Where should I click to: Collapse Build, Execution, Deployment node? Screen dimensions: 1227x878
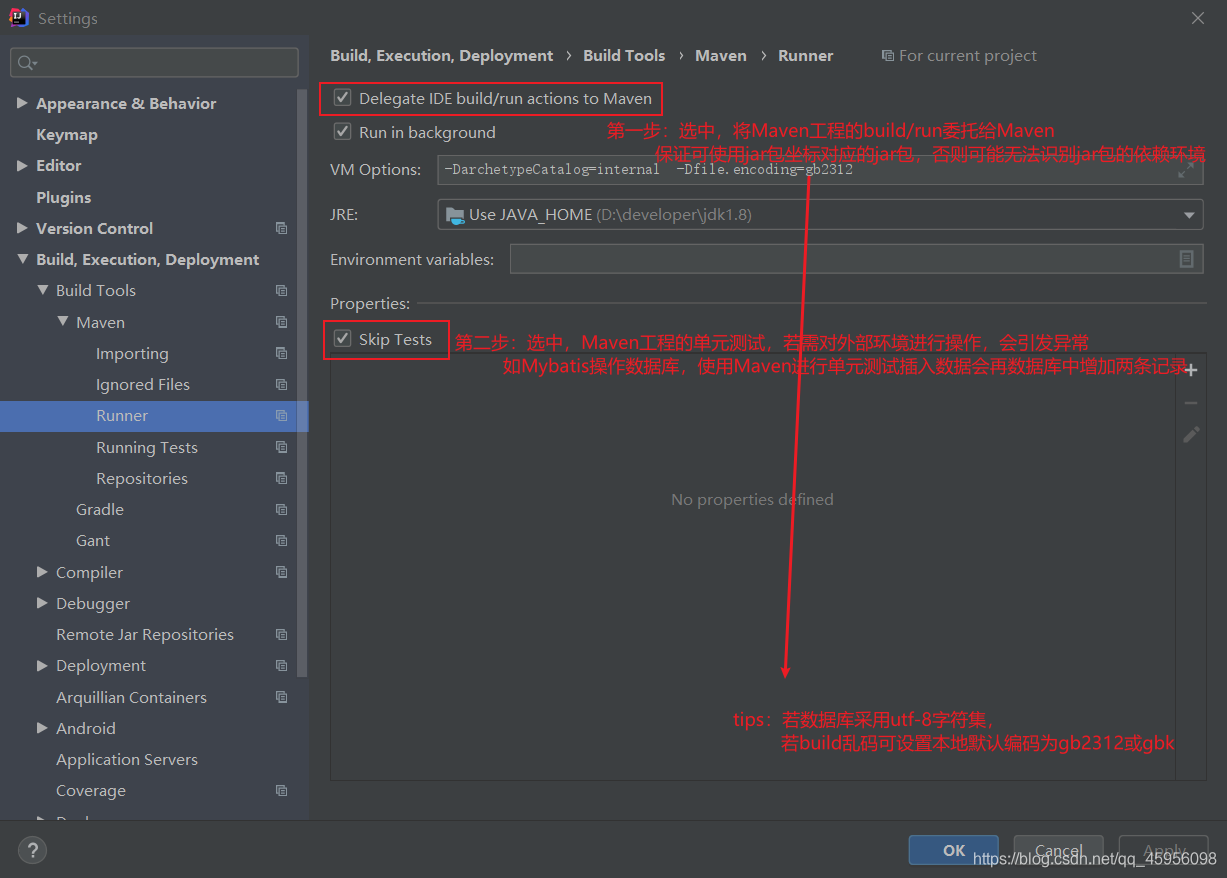[x=22, y=259]
